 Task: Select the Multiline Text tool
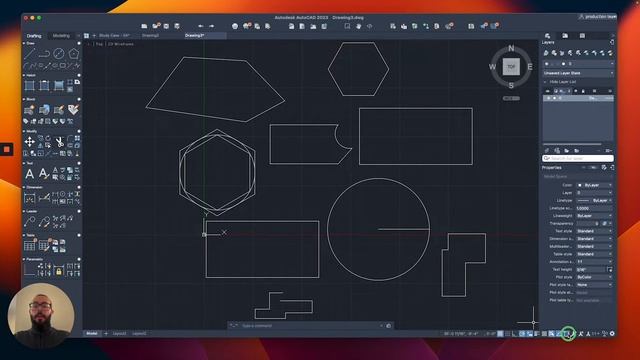tap(30, 174)
